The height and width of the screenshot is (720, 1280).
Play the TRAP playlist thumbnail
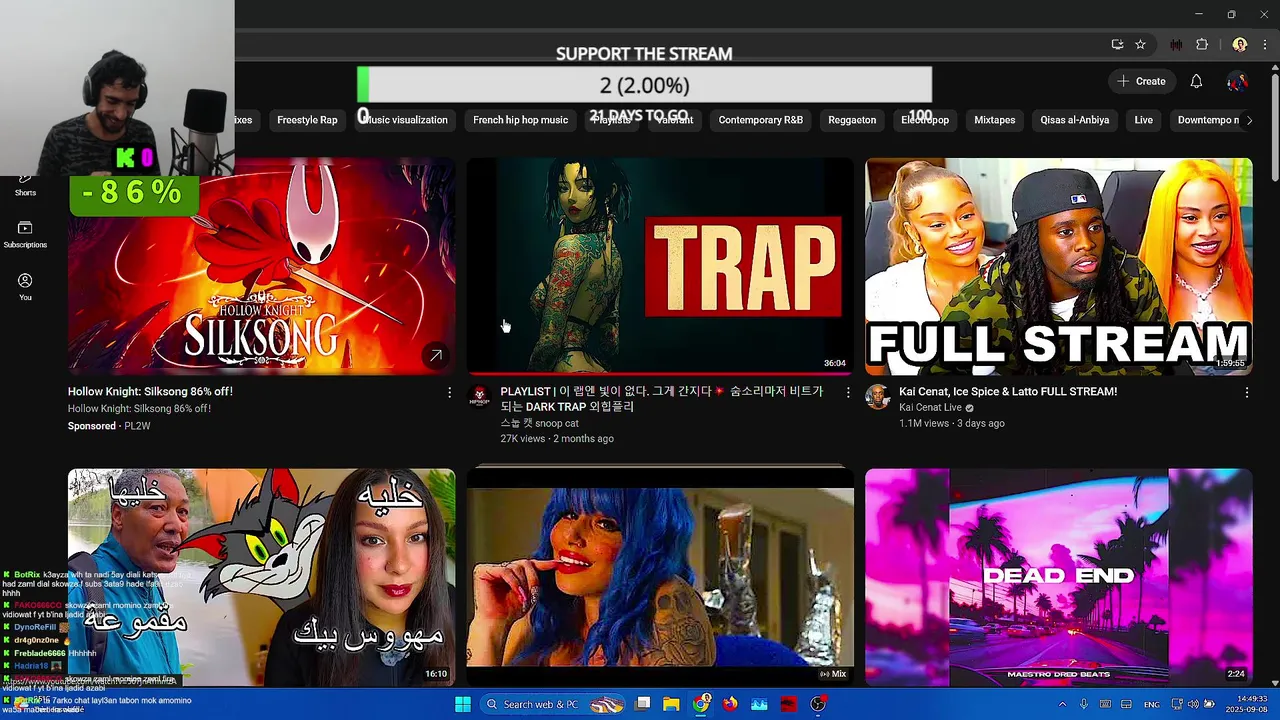[660, 266]
